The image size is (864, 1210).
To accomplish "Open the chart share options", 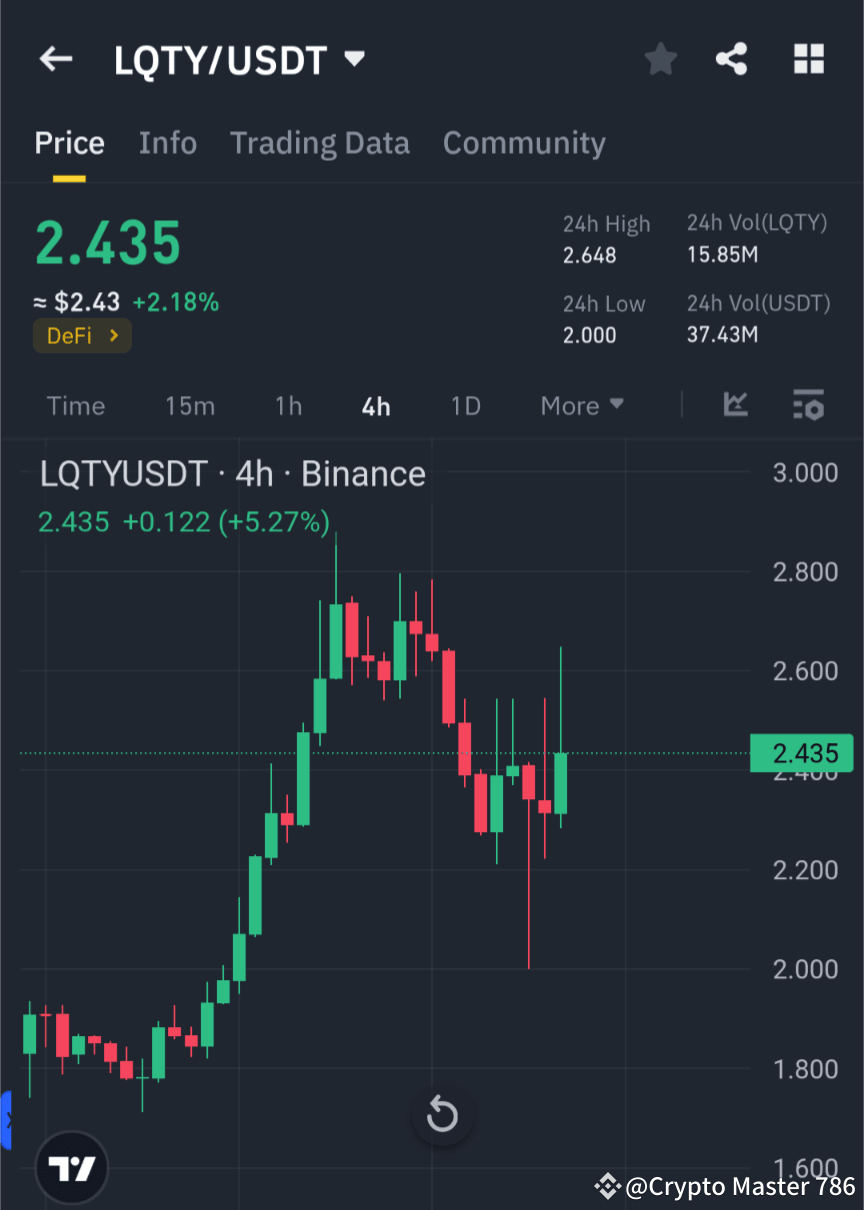I will (731, 59).
